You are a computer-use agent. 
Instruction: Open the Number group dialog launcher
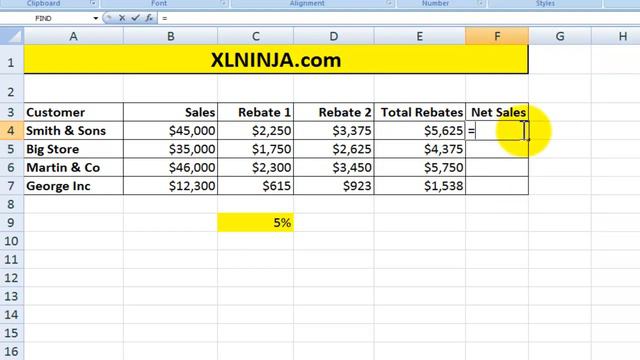pos(481,3)
